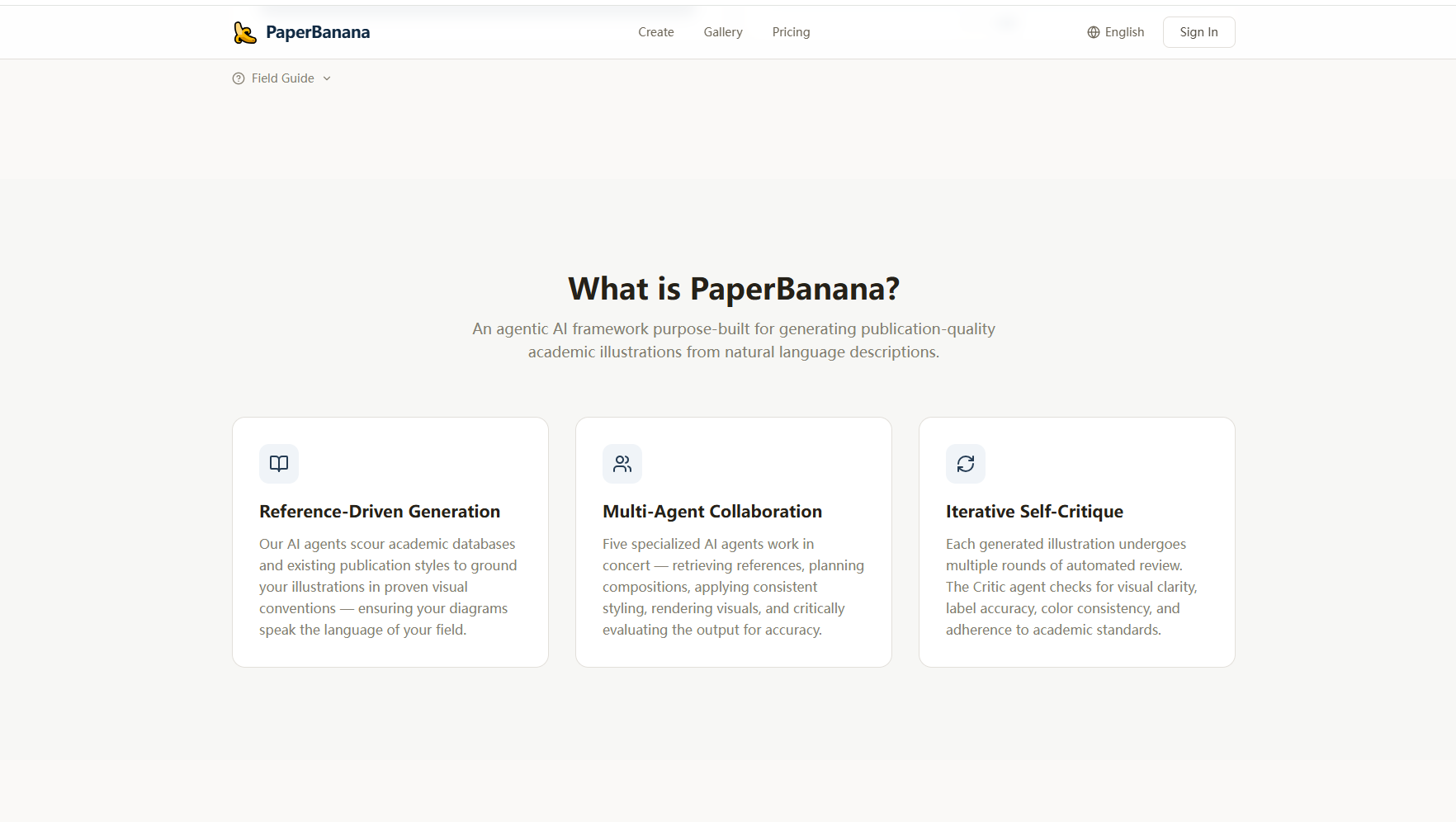The width and height of the screenshot is (1456, 822).
Task: Open the Create page
Action: pyautogui.click(x=655, y=31)
